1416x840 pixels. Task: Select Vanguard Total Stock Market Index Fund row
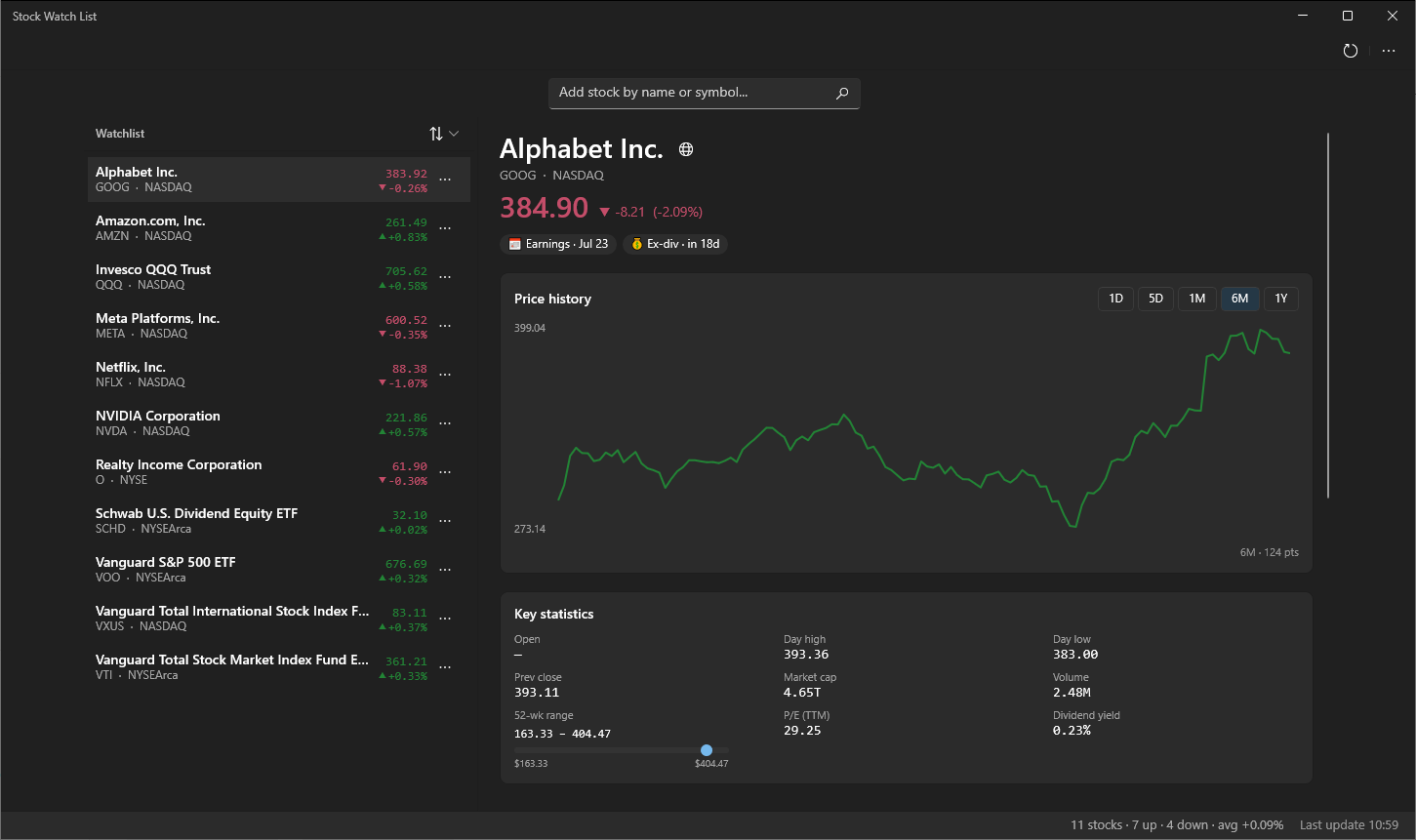click(x=279, y=667)
